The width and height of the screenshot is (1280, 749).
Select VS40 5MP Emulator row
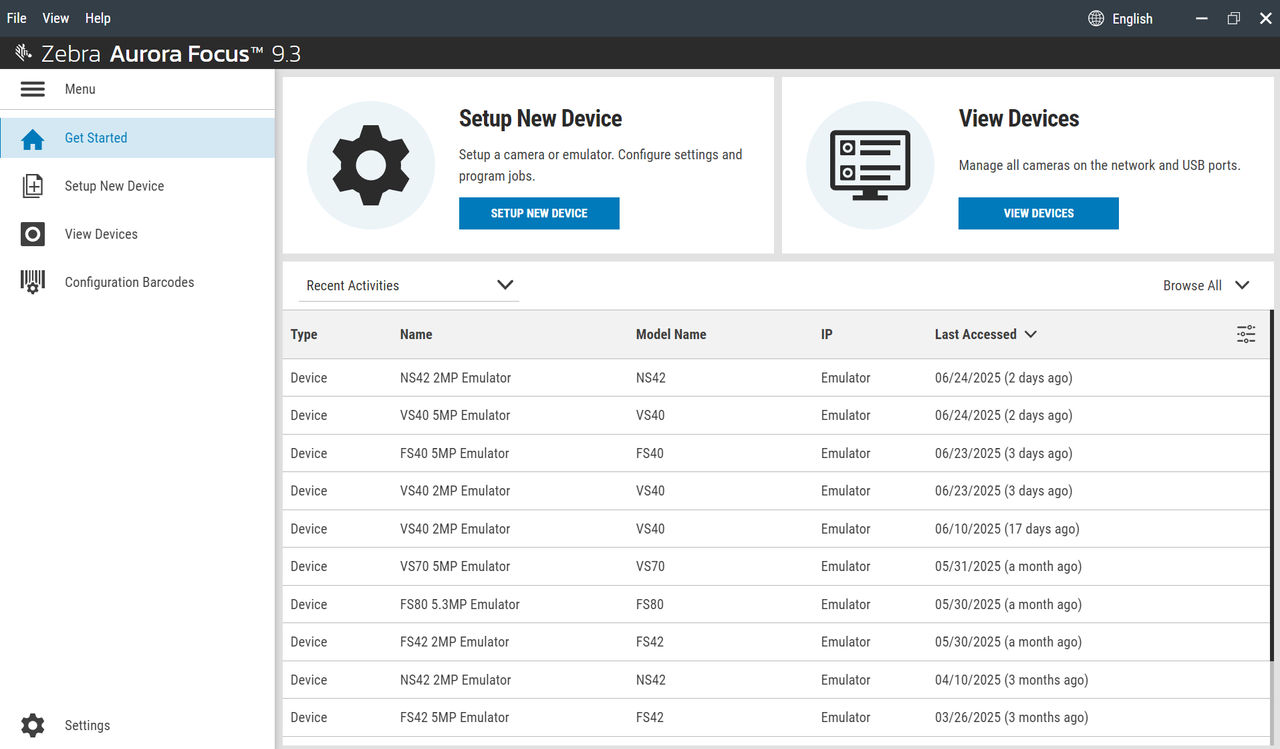776,415
